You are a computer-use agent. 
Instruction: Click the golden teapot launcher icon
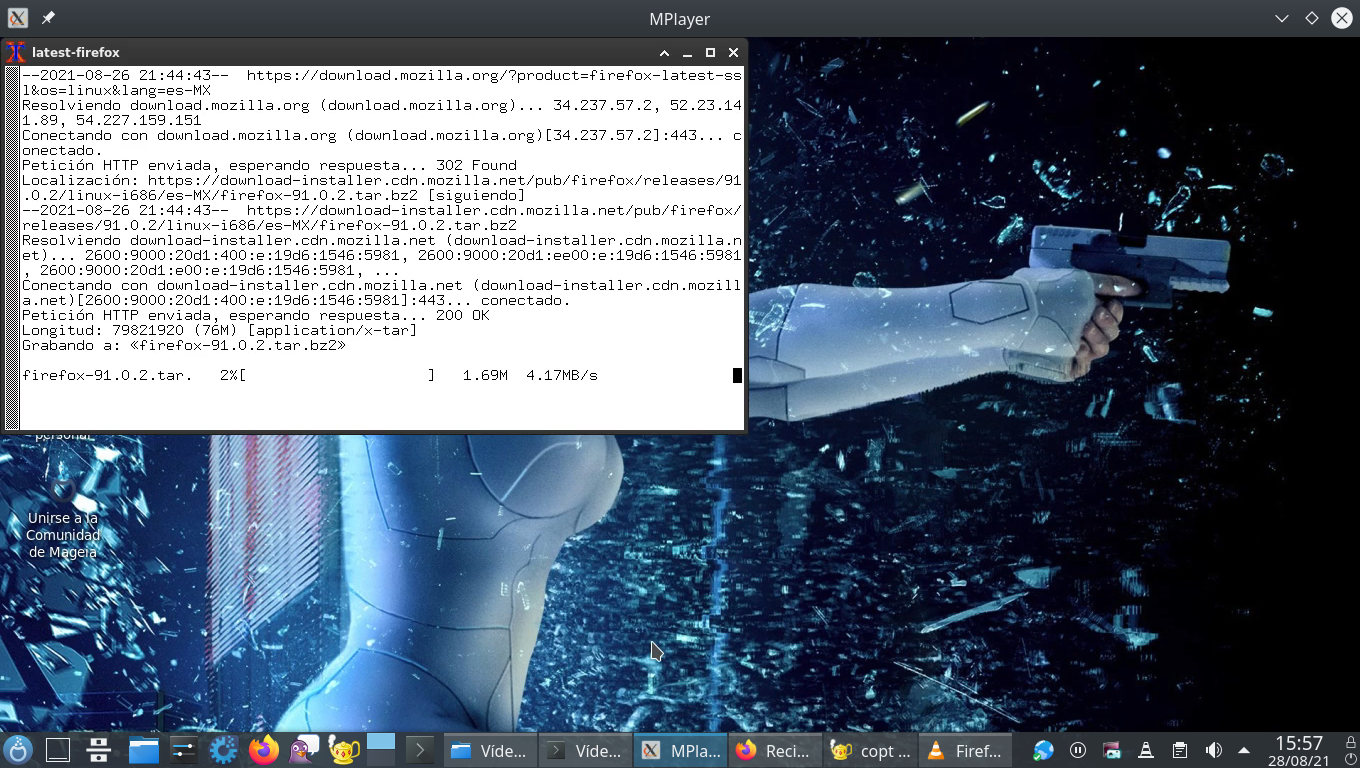point(344,750)
